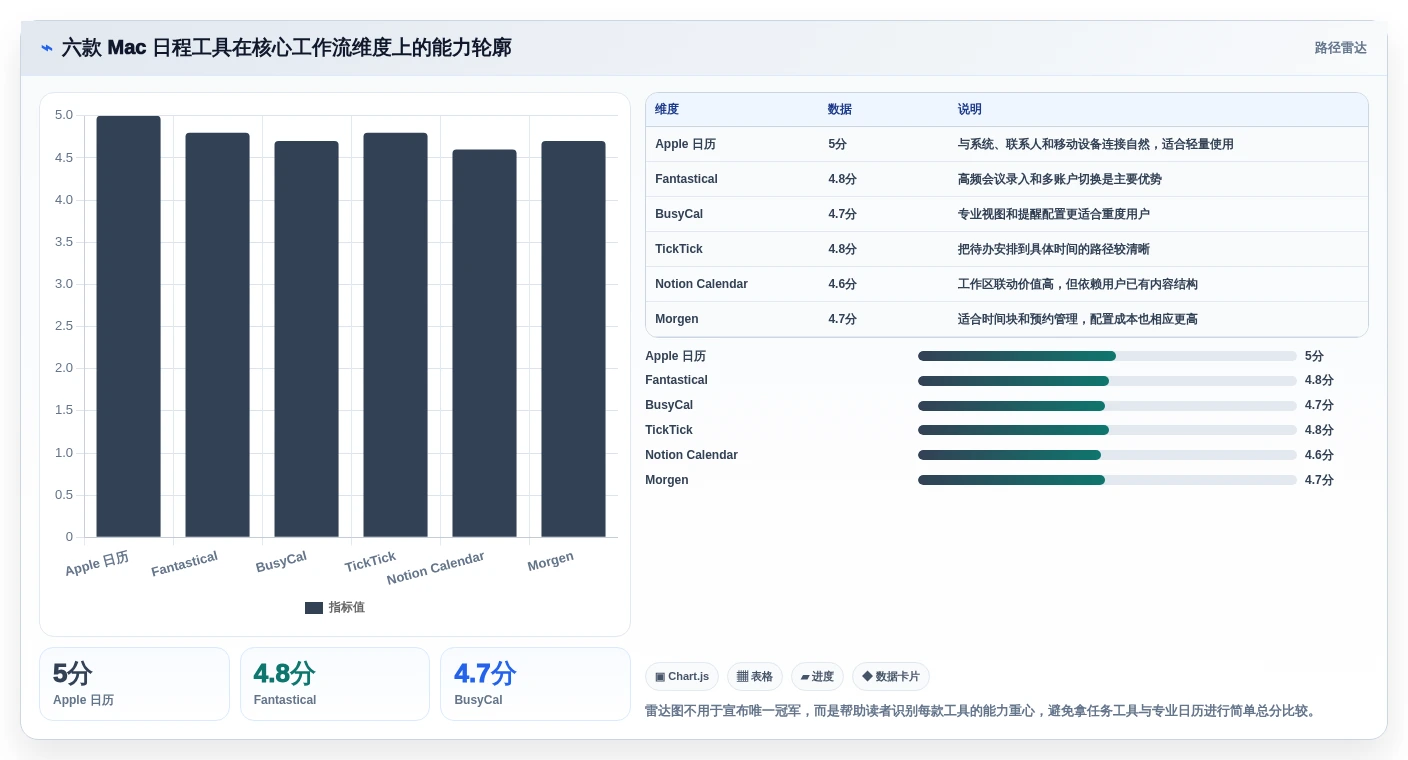This screenshot has height=760, width=1408.
Task: Click the TickTick progress bar
Action: tap(1107, 430)
